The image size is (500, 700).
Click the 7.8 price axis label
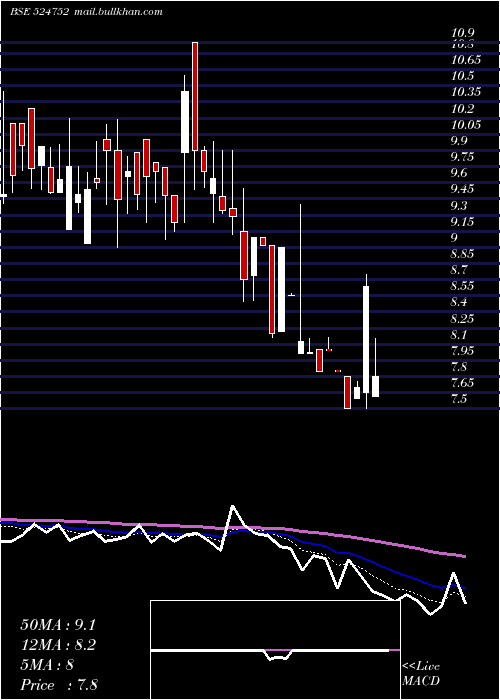(460, 367)
